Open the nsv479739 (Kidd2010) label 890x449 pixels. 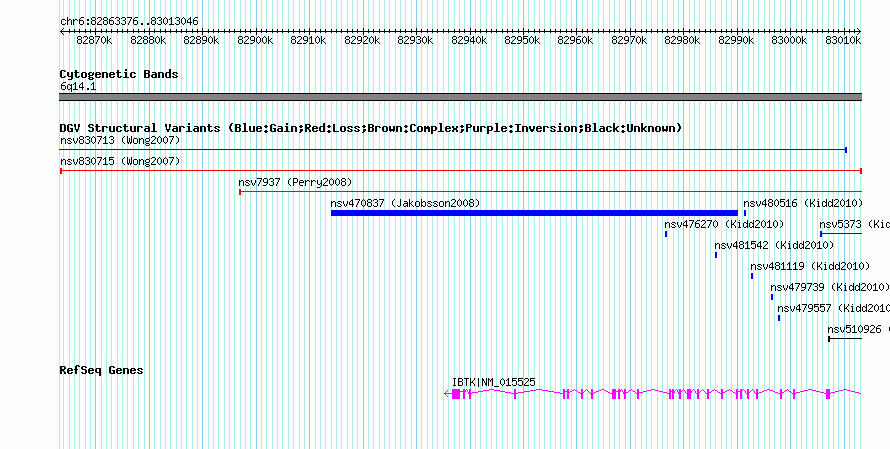click(x=830, y=287)
